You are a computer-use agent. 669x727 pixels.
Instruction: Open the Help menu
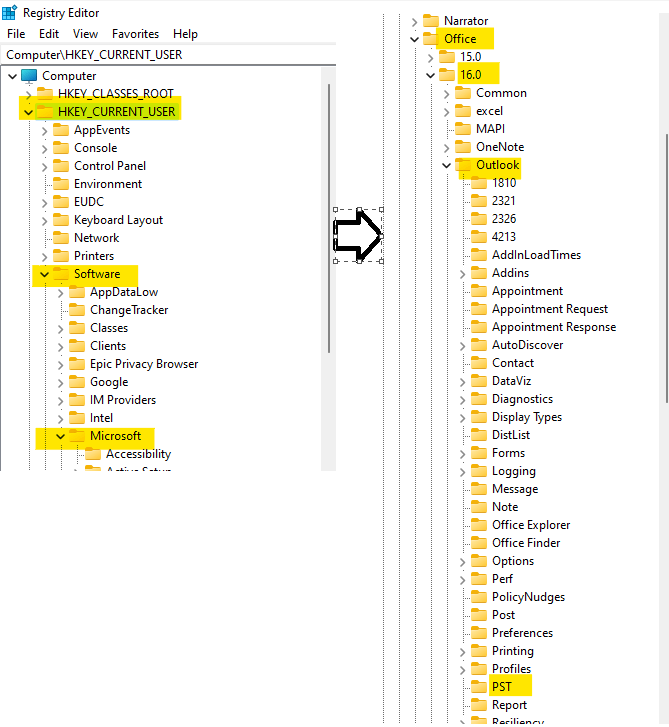185,34
